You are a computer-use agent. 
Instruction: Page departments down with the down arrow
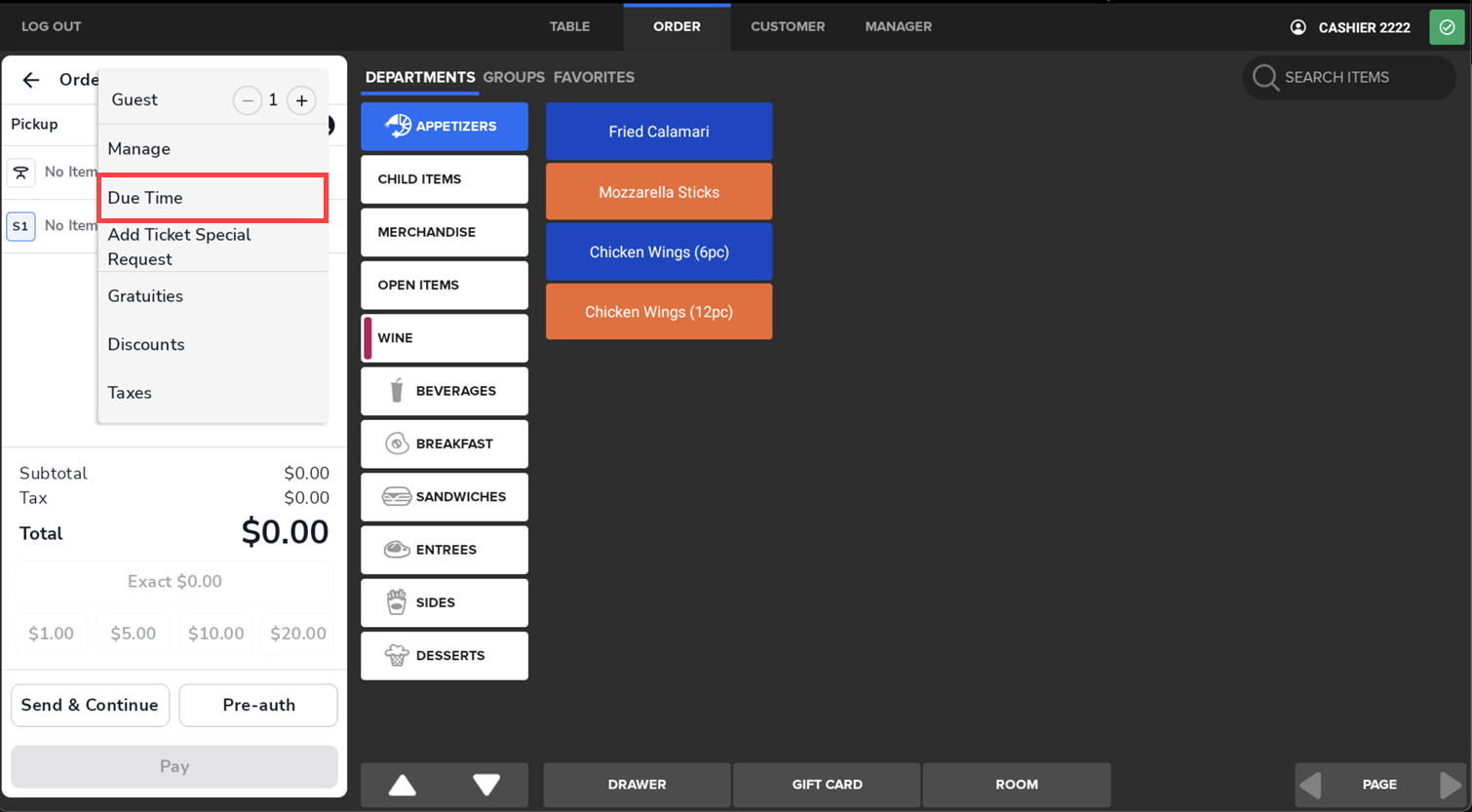486,785
